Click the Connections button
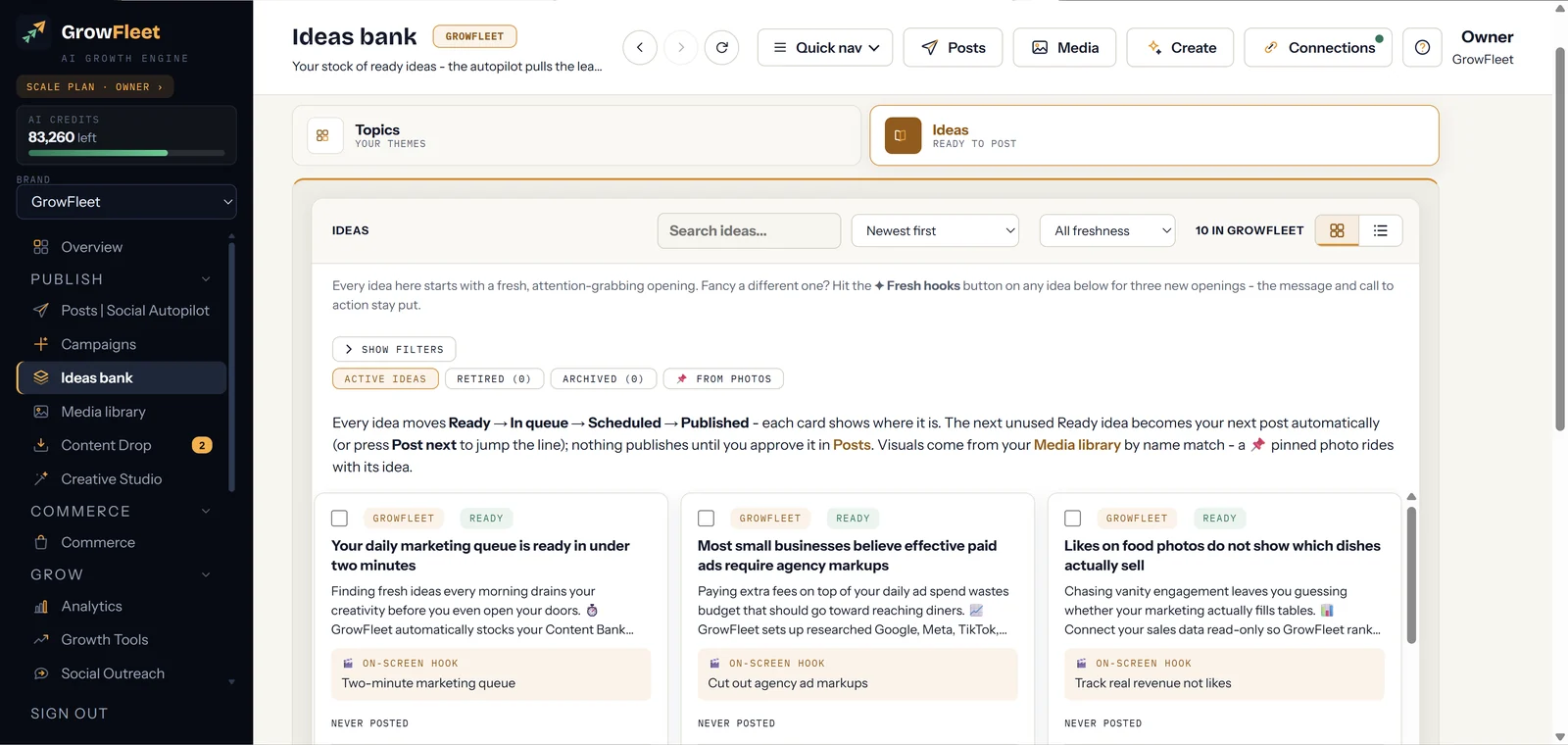The height and width of the screenshot is (745, 1568). click(x=1318, y=47)
